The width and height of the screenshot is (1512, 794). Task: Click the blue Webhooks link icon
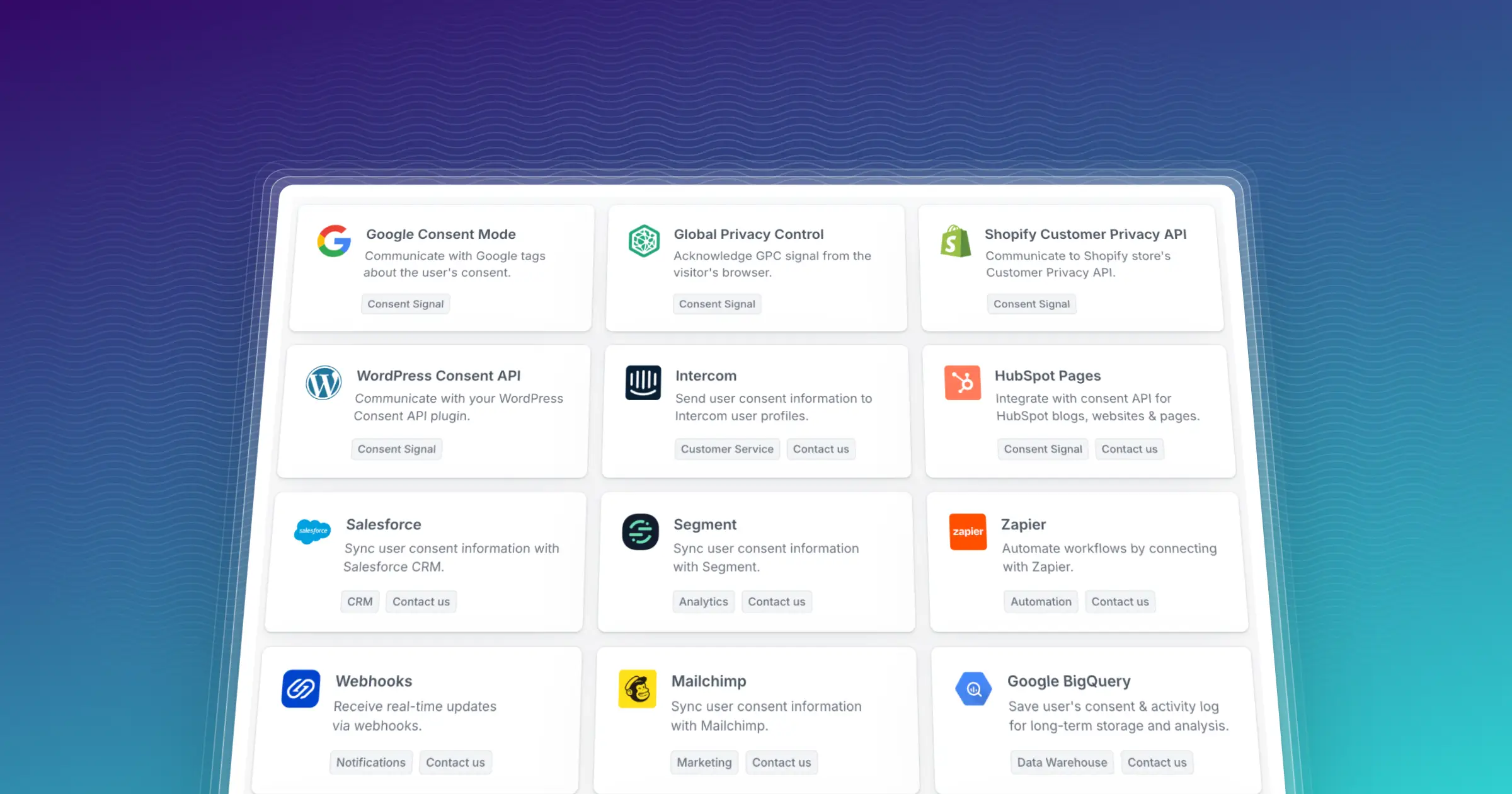[301, 689]
